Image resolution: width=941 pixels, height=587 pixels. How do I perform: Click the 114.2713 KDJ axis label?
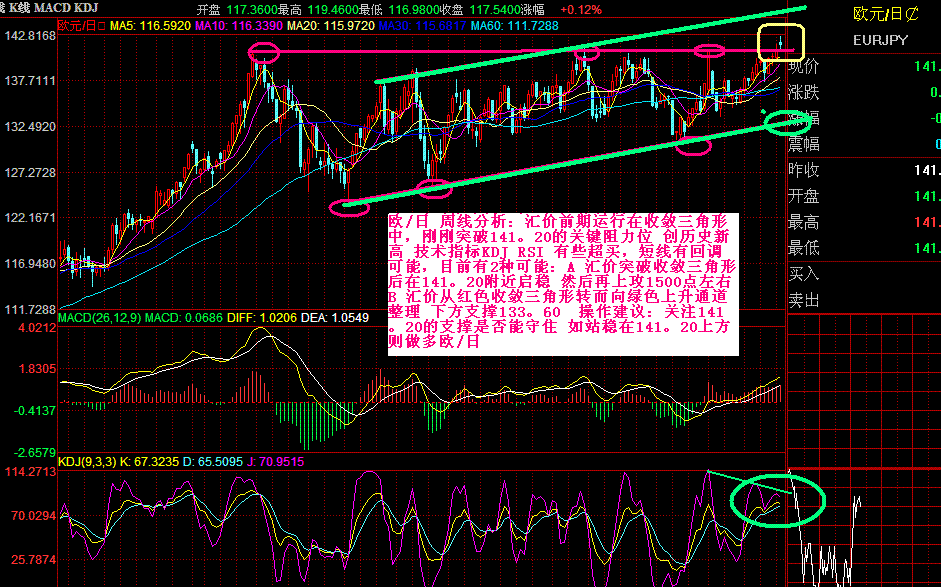pos(30,471)
